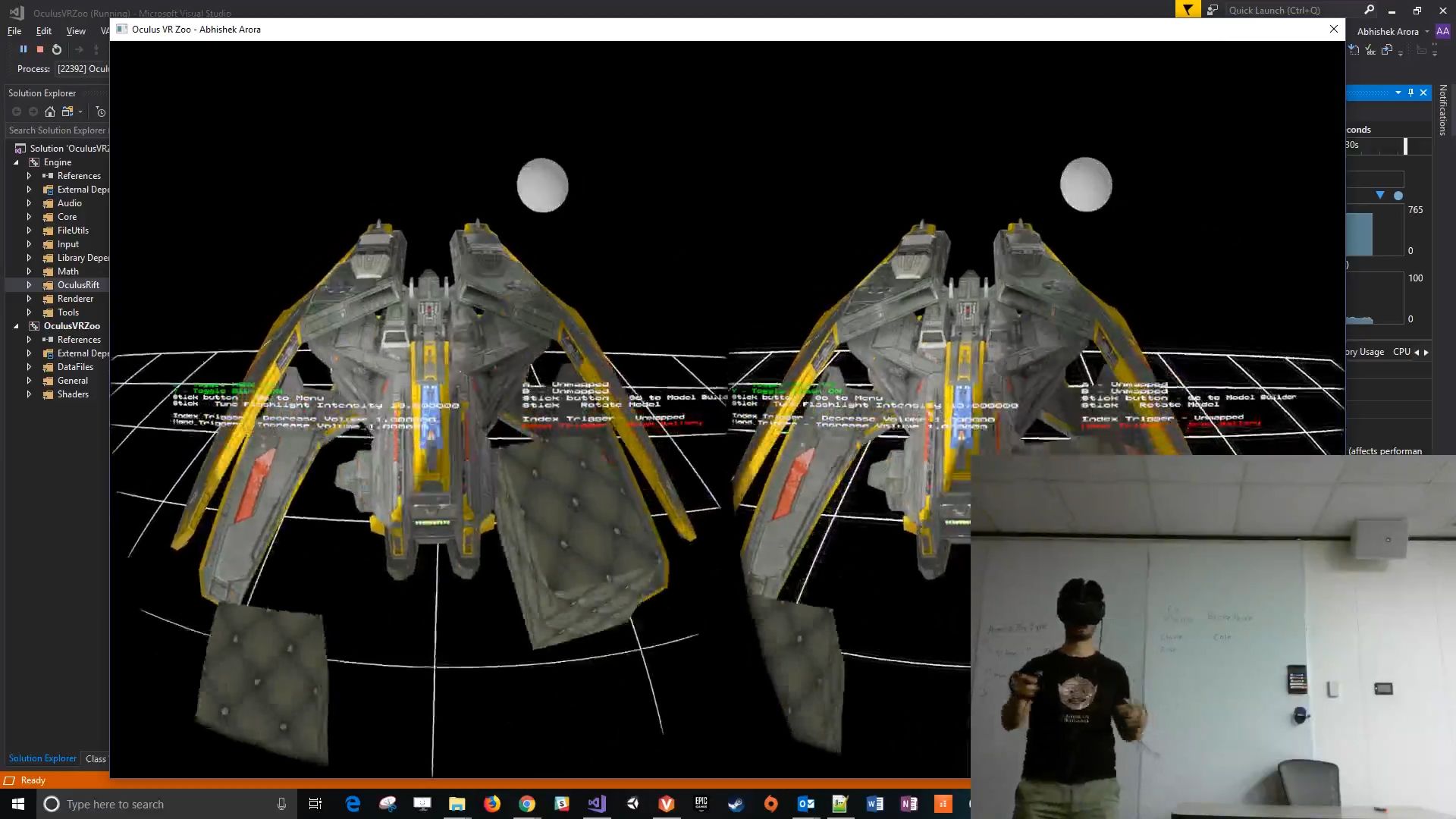The width and height of the screenshot is (1456, 819).
Task: Collapse the Engine project node
Action: (16, 162)
